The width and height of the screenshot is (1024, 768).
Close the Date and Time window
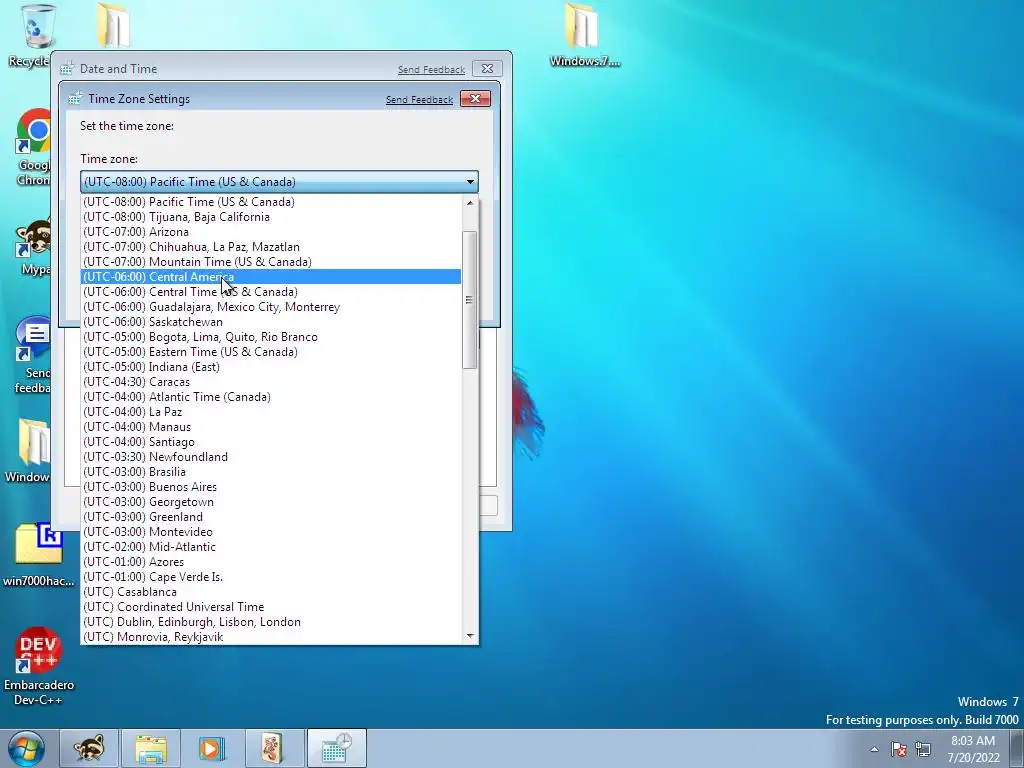point(487,69)
